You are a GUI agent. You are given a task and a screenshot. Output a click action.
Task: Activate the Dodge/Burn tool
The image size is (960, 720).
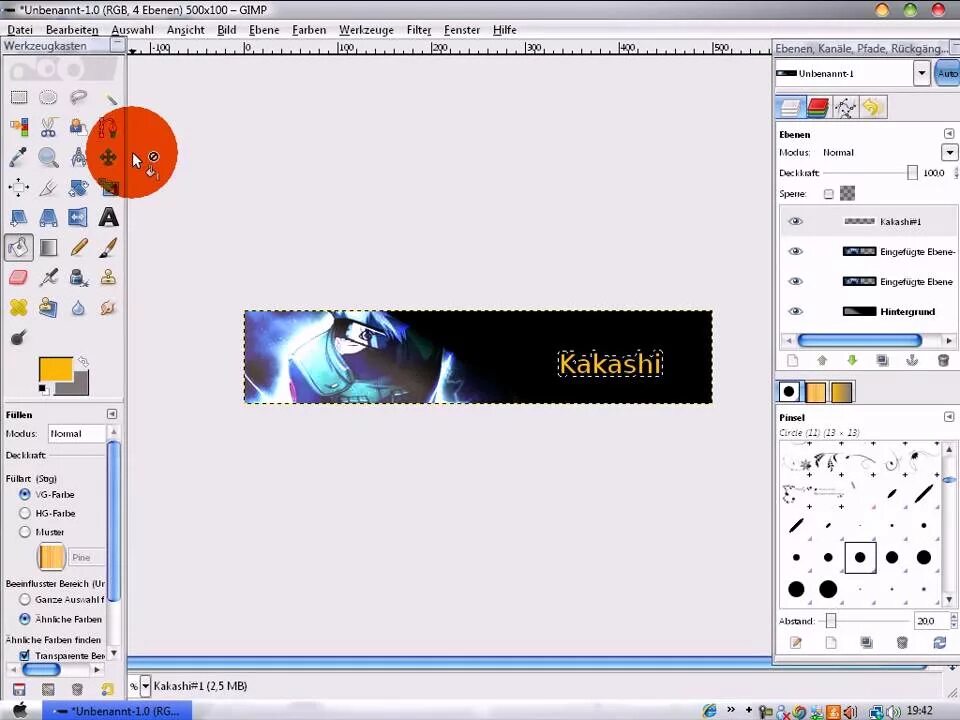18,337
